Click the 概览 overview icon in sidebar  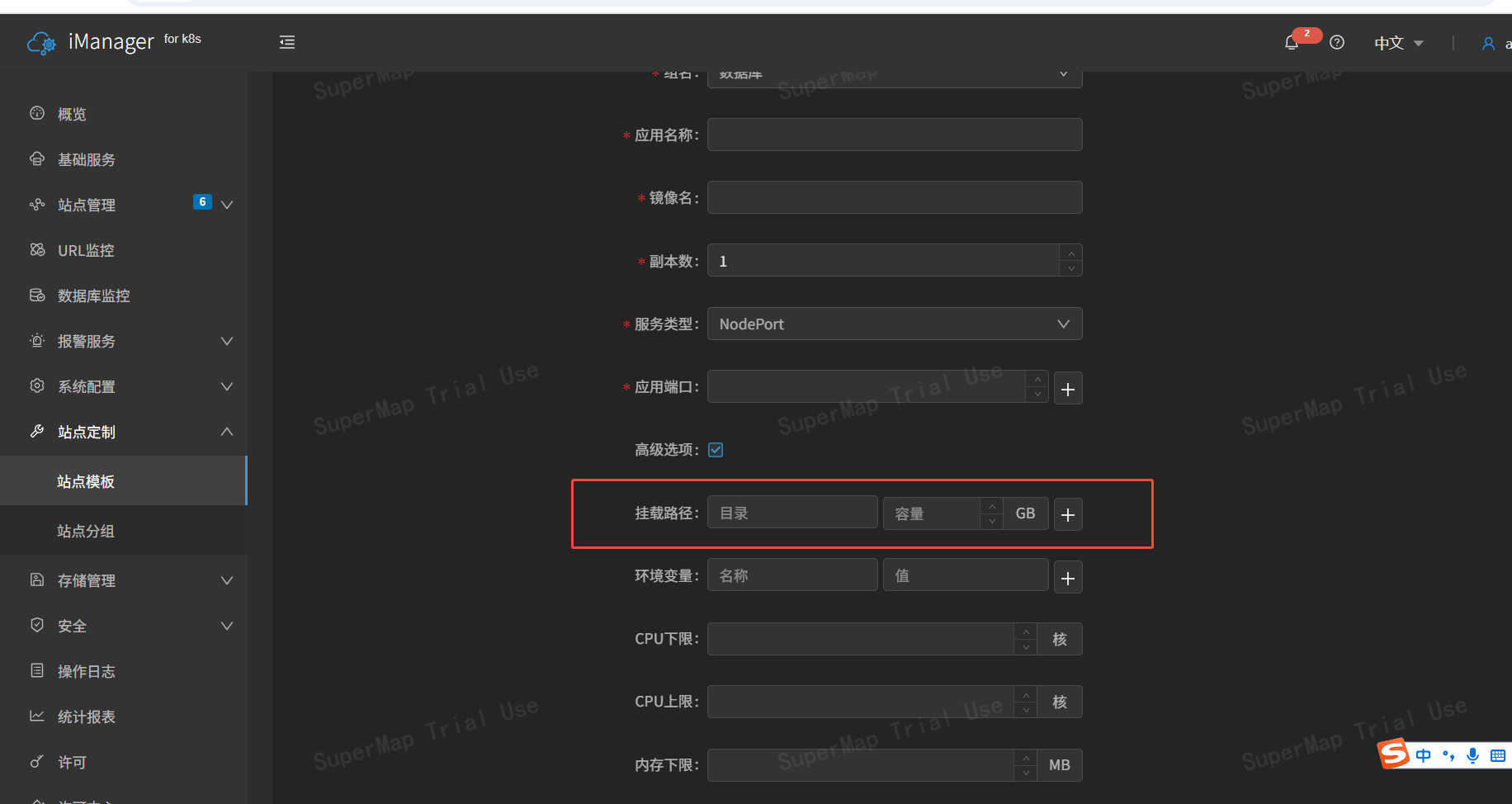click(x=37, y=113)
